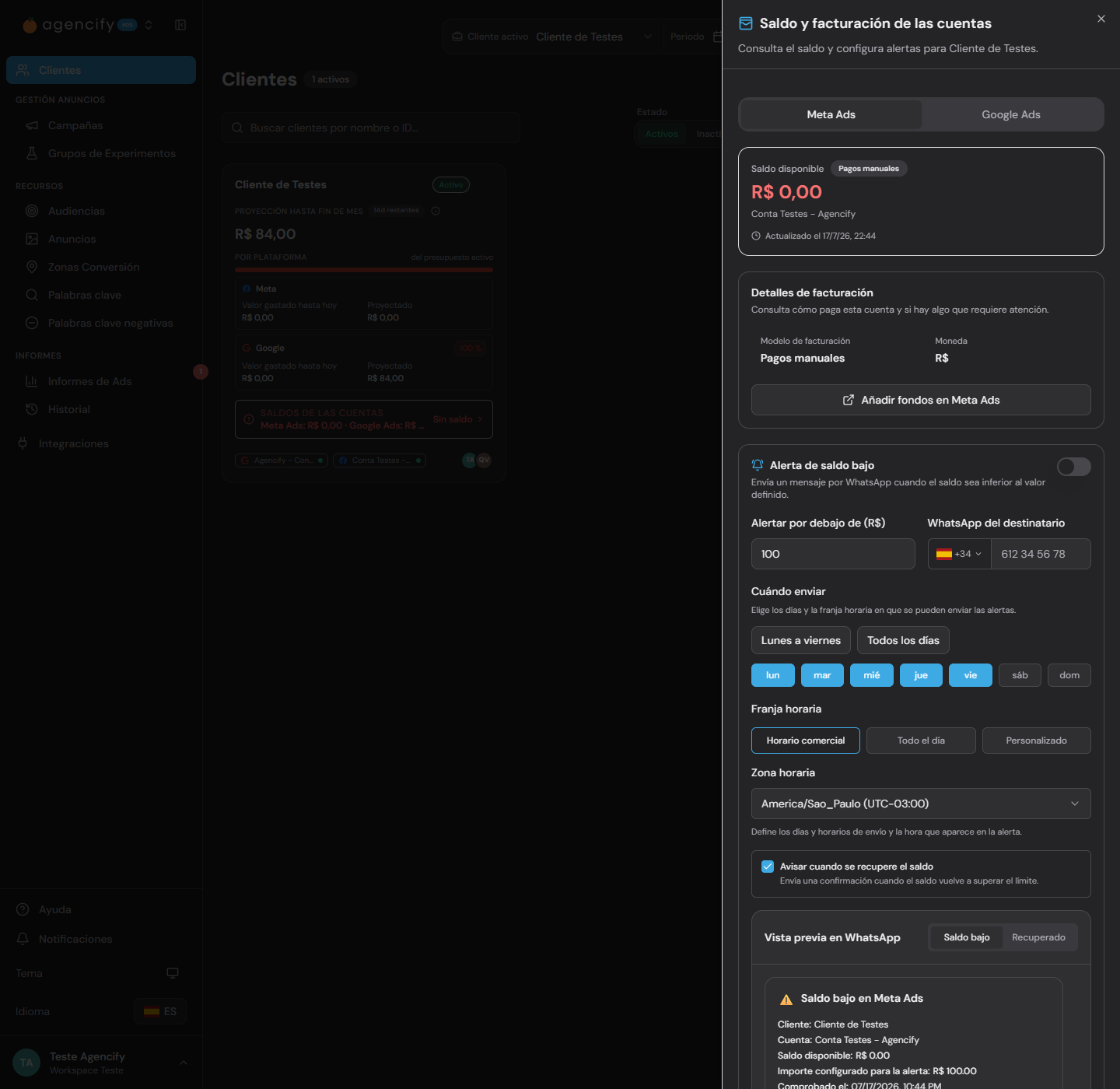Screen dimensions: 1120x1089
Task: Click the Alertar por debajo de field
Action: (x=833, y=554)
